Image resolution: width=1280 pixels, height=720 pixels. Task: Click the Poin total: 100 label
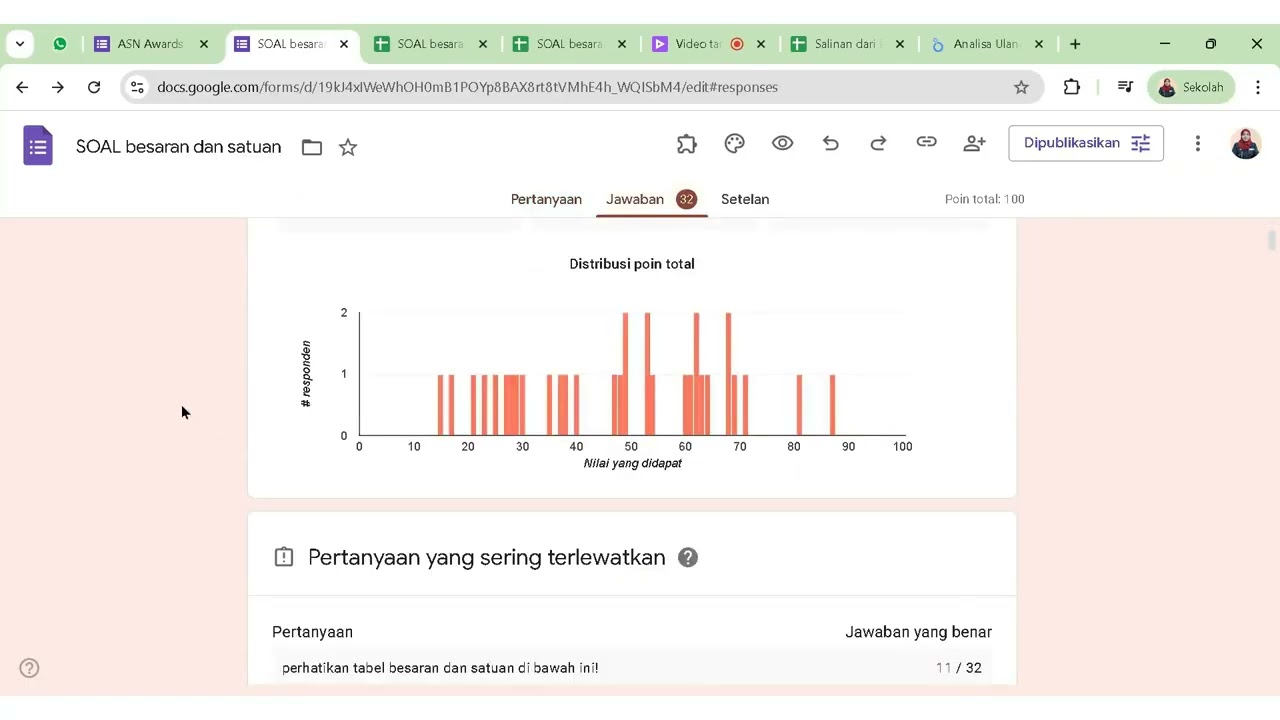[x=984, y=199]
